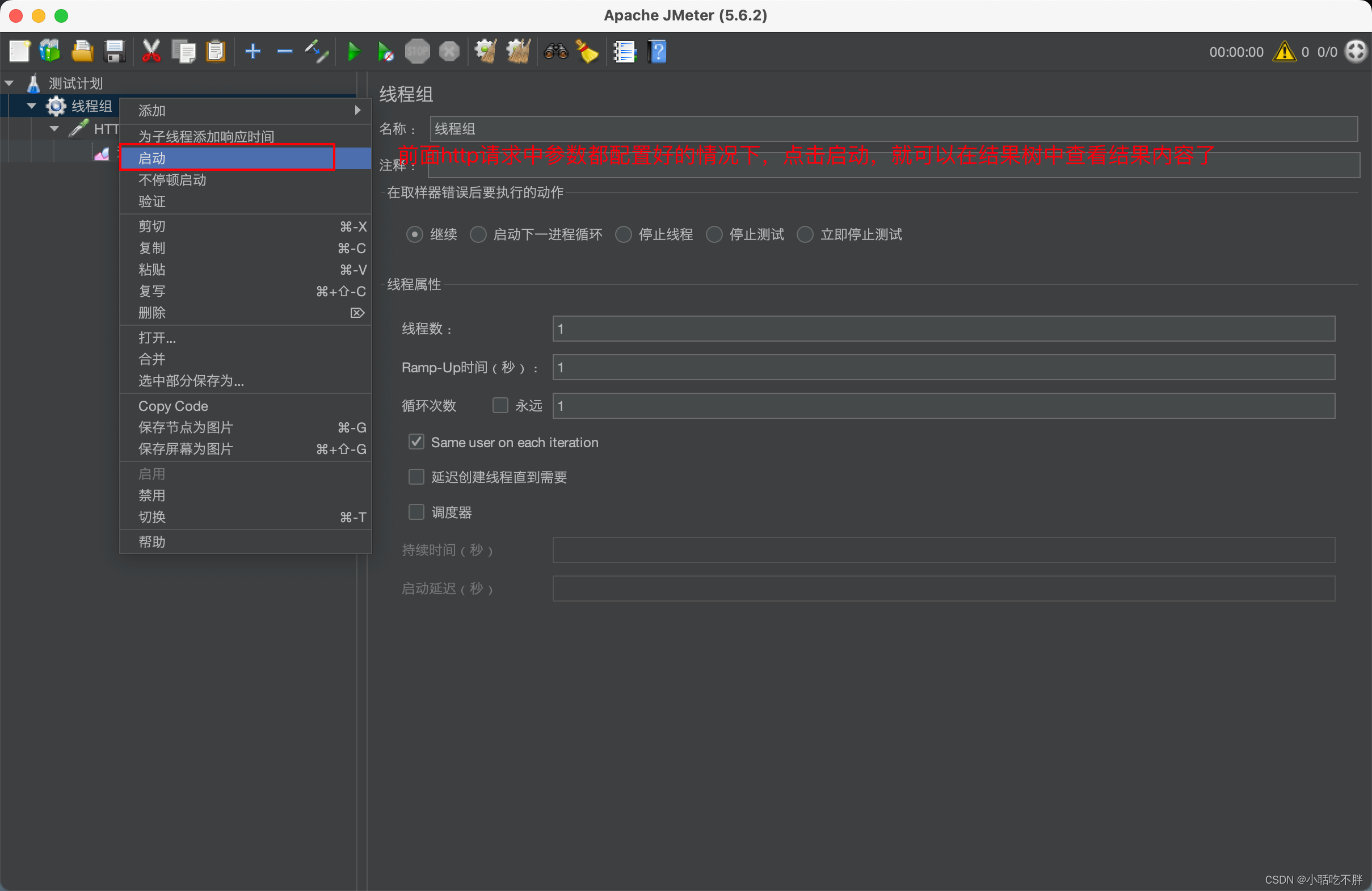Enable 延迟创建线程直到需要 checkbox

pos(416,477)
